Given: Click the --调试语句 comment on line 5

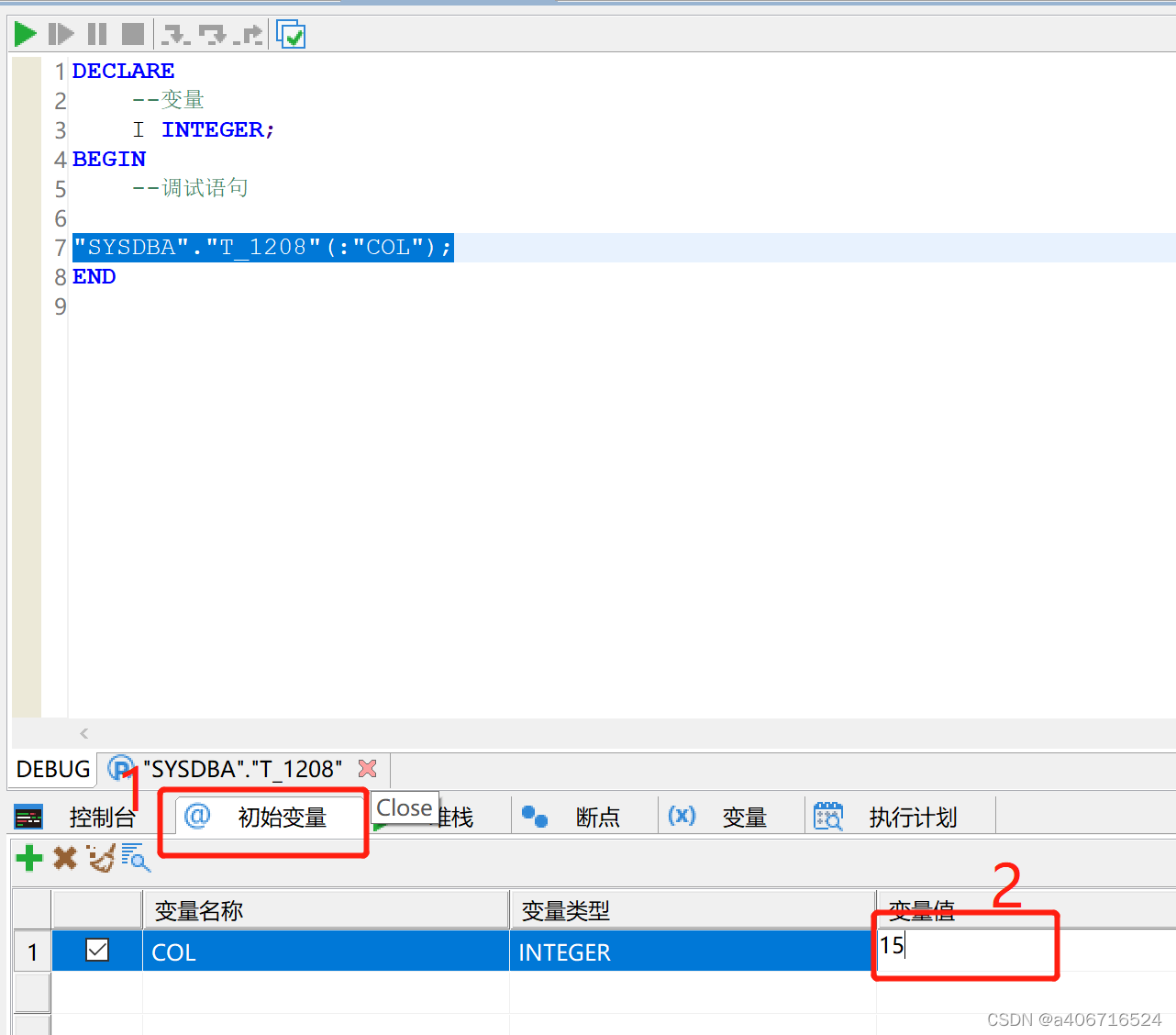Looking at the screenshot, I should [190, 187].
